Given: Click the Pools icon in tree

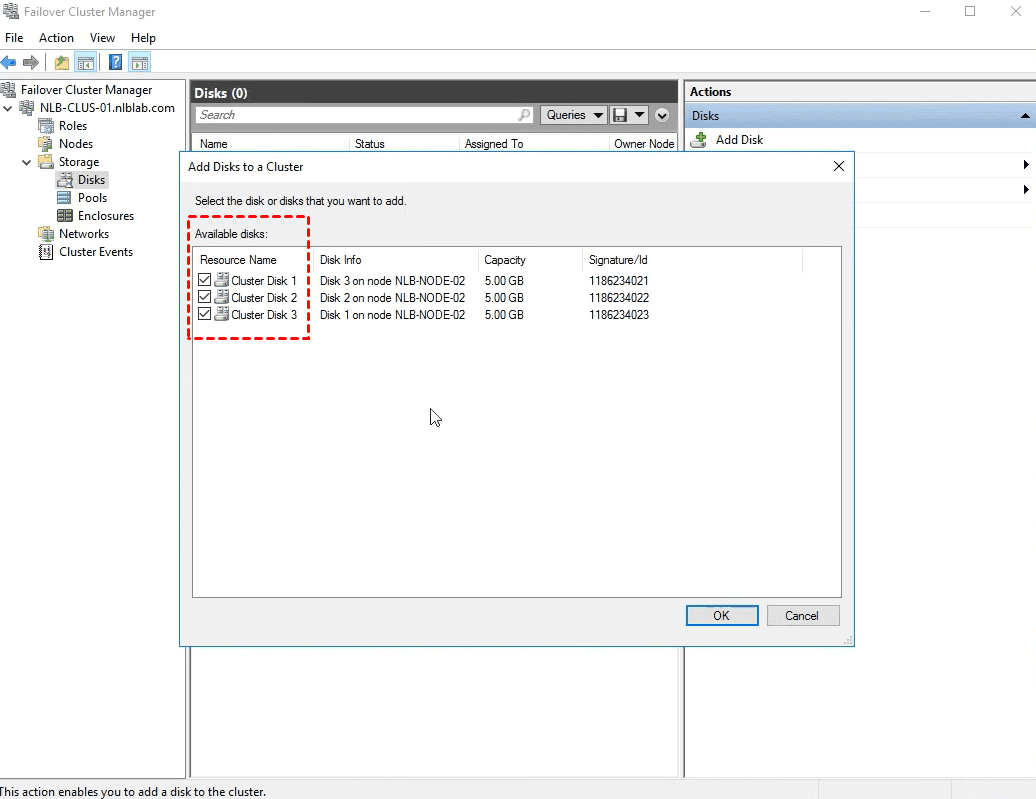Looking at the screenshot, I should [64, 198].
